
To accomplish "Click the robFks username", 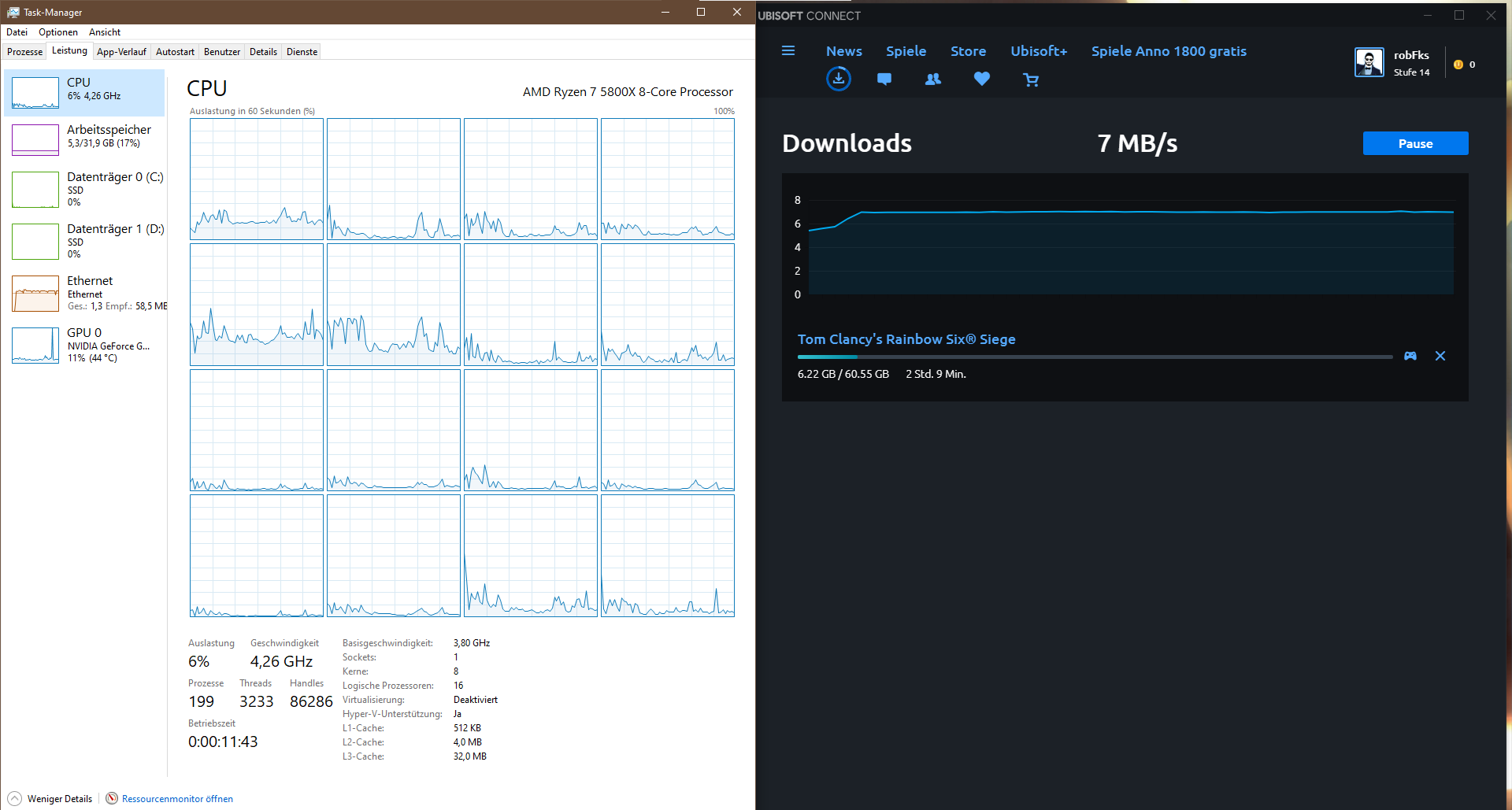I will click(x=1411, y=55).
